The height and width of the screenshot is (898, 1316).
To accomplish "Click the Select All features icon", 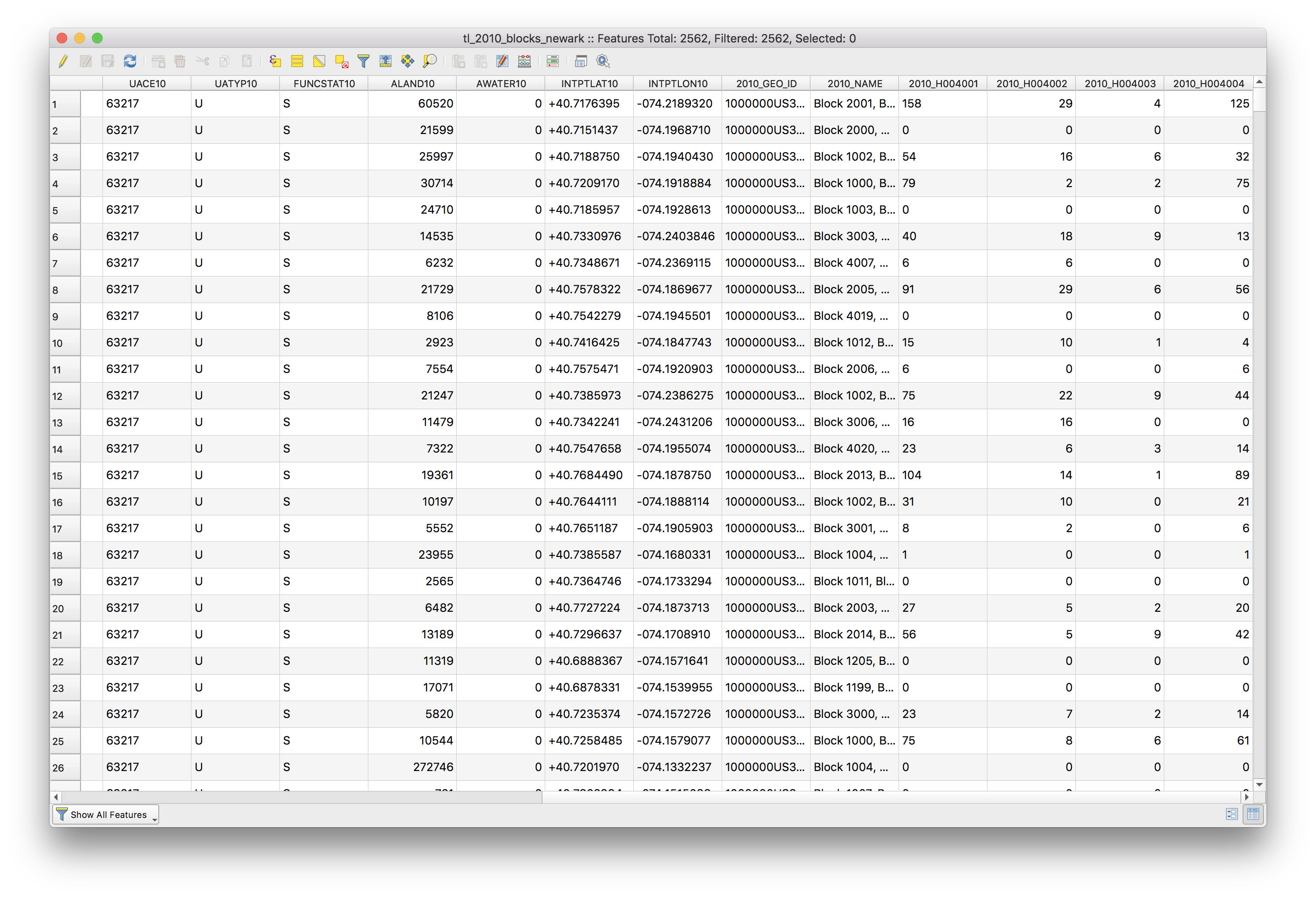I will [297, 61].
